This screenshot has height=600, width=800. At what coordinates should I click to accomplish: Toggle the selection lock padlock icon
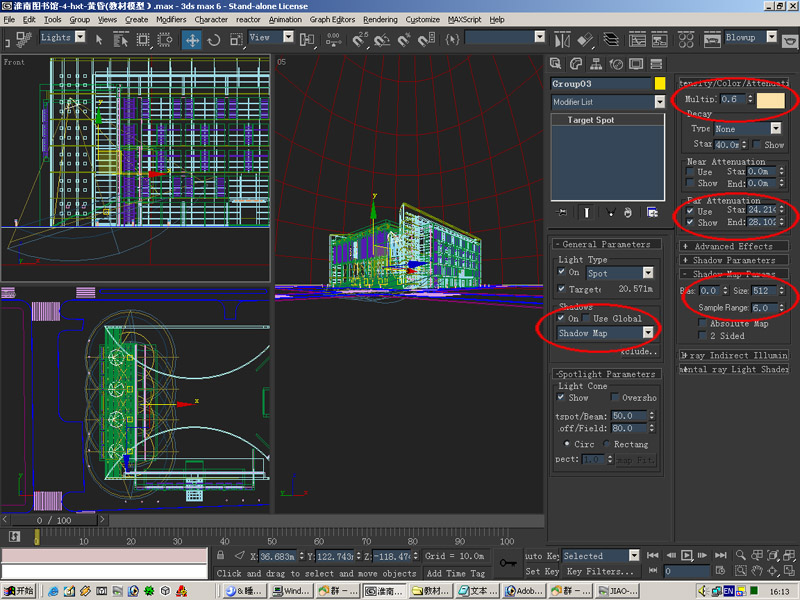pyautogui.click(x=220, y=556)
